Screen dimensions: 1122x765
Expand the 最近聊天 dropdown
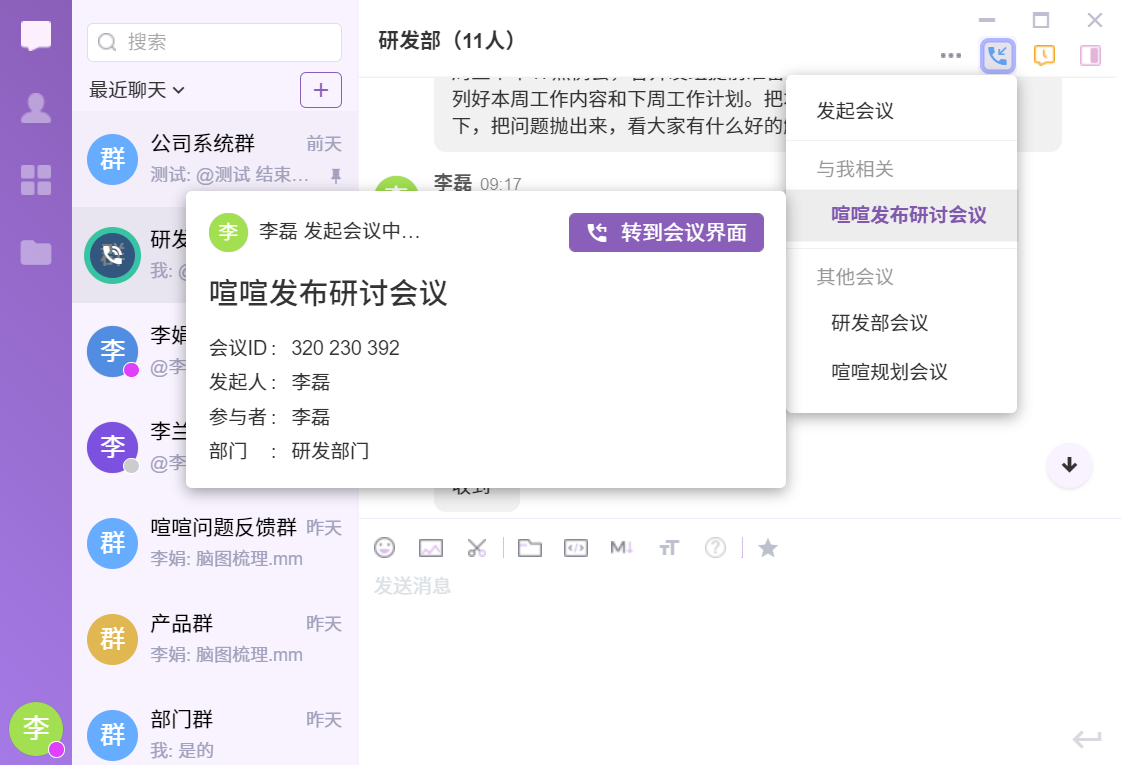pyautogui.click(x=137, y=90)
